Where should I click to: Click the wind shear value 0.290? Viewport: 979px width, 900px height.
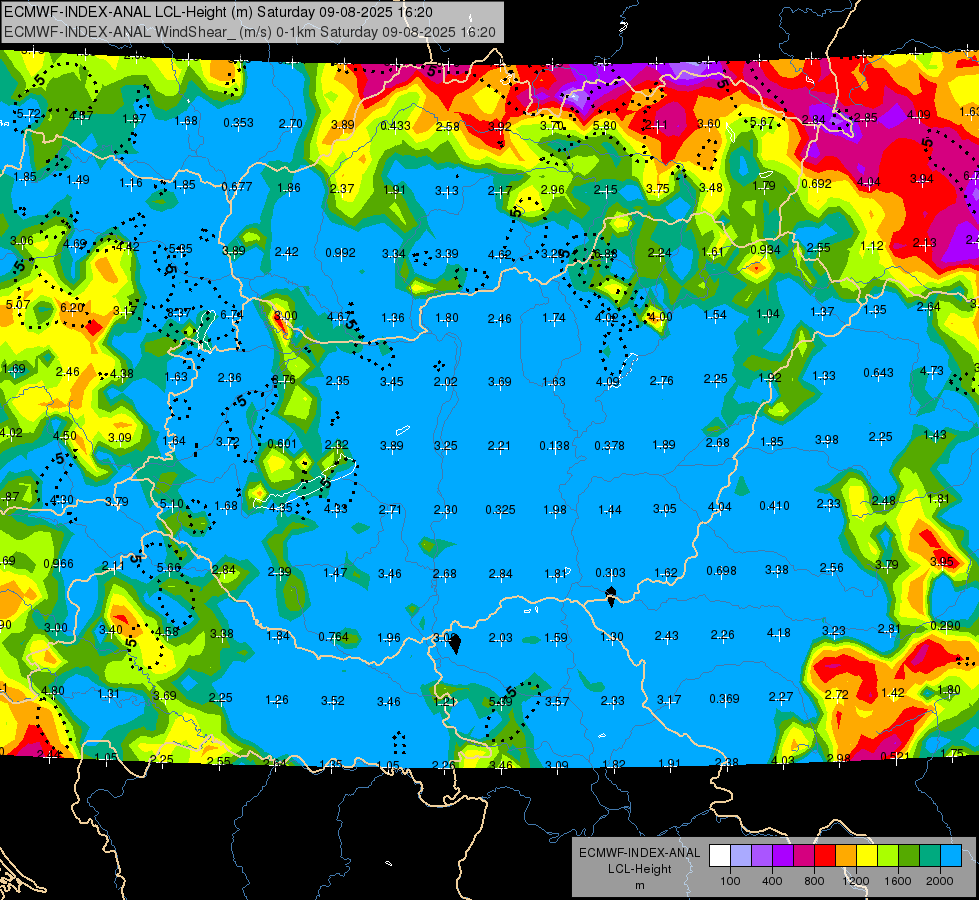945,625
